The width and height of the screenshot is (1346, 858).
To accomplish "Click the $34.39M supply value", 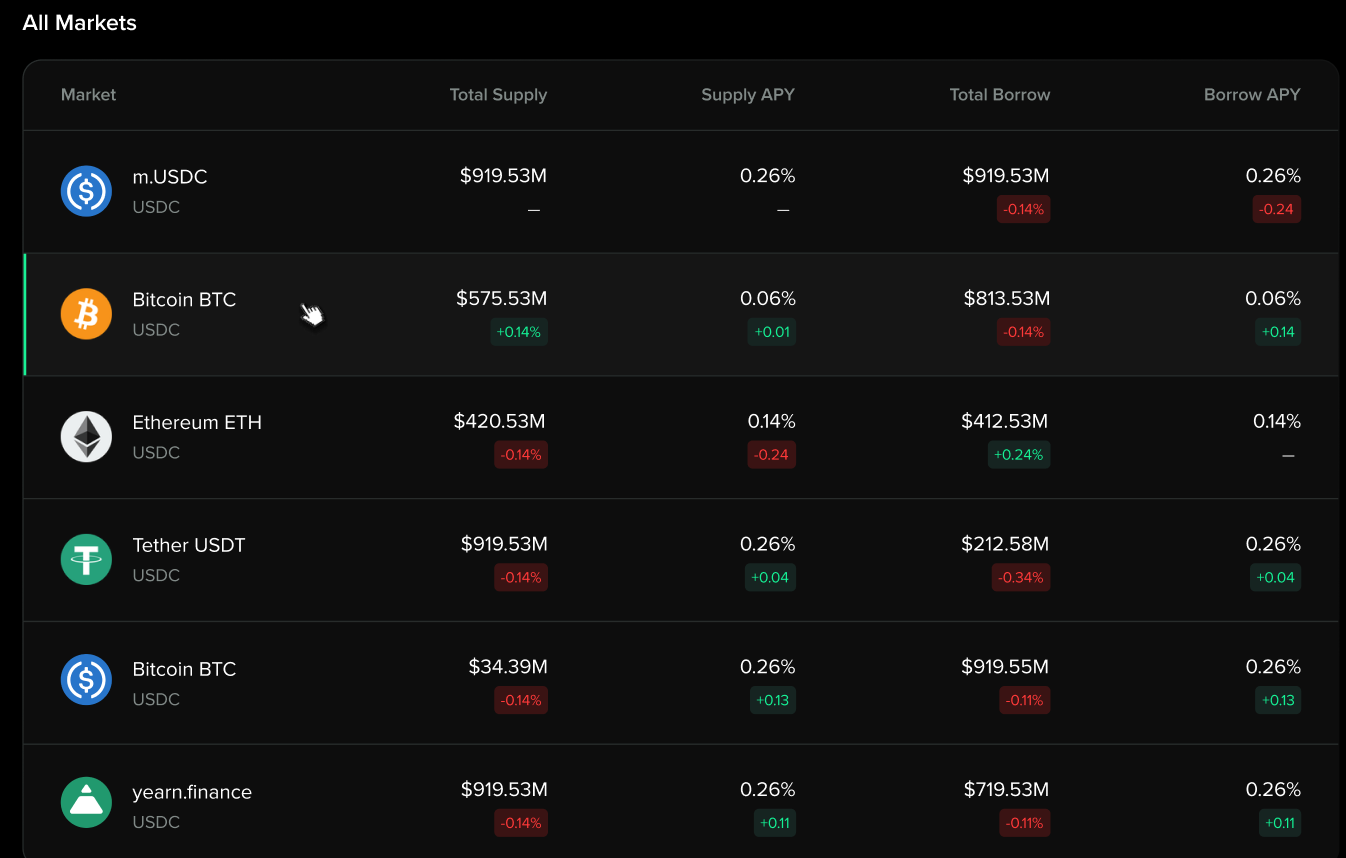I will coord(508,667).
